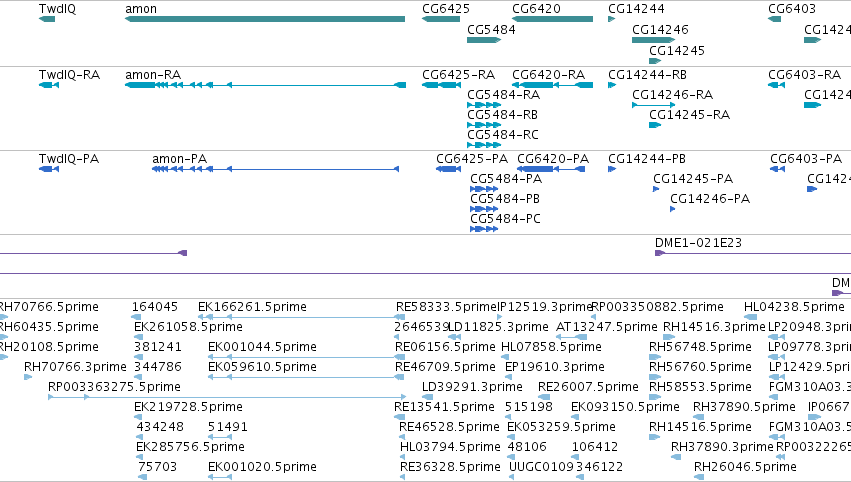Open the CG6420-RA transcript label
Image resolution: width=851 pixels, height=482 pixels.
(x=549, y=74)
